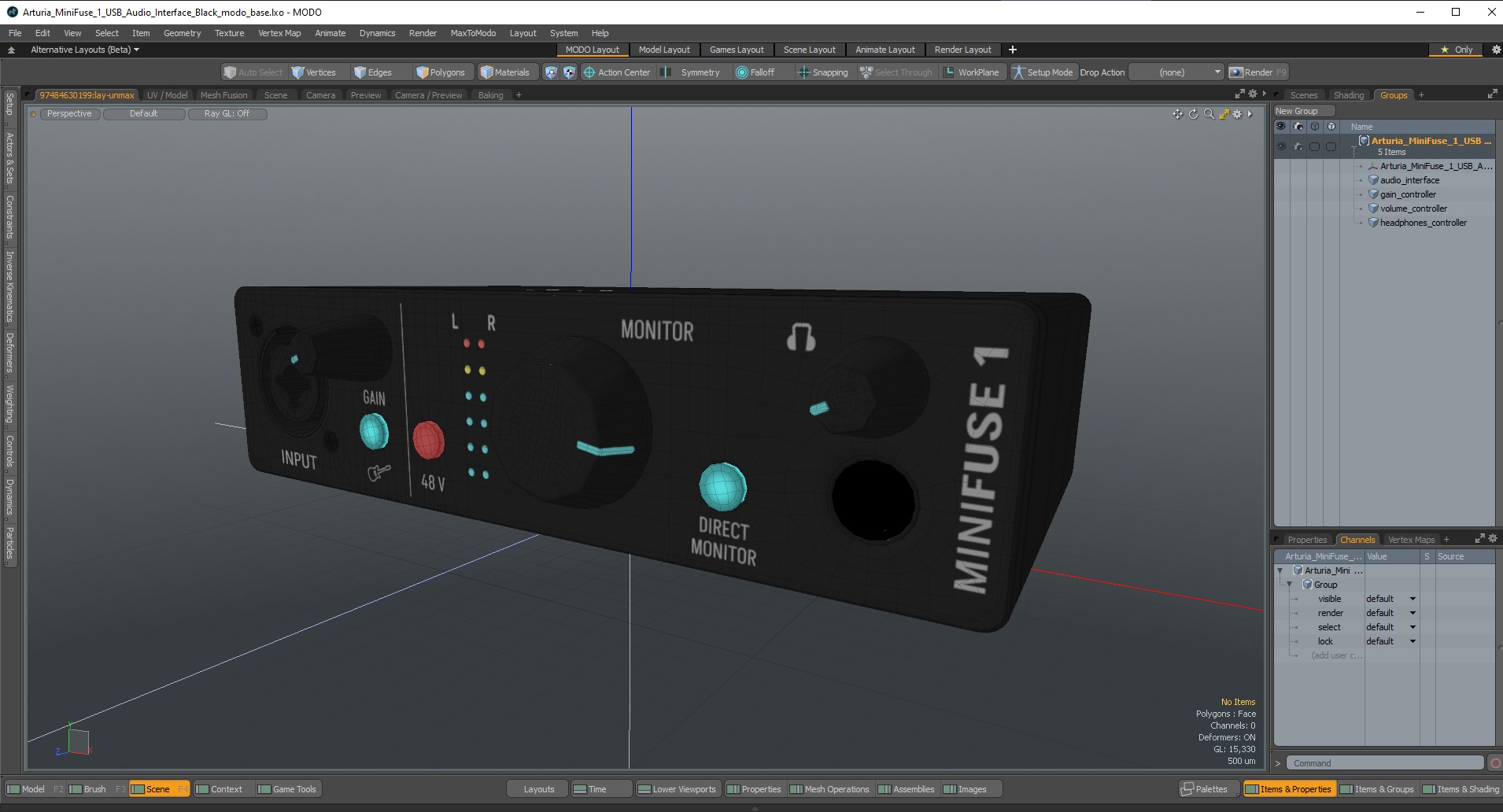Toggle Ray GL: Off button
The height and width of the screenshot is (812, 1503).
[227, 114]
